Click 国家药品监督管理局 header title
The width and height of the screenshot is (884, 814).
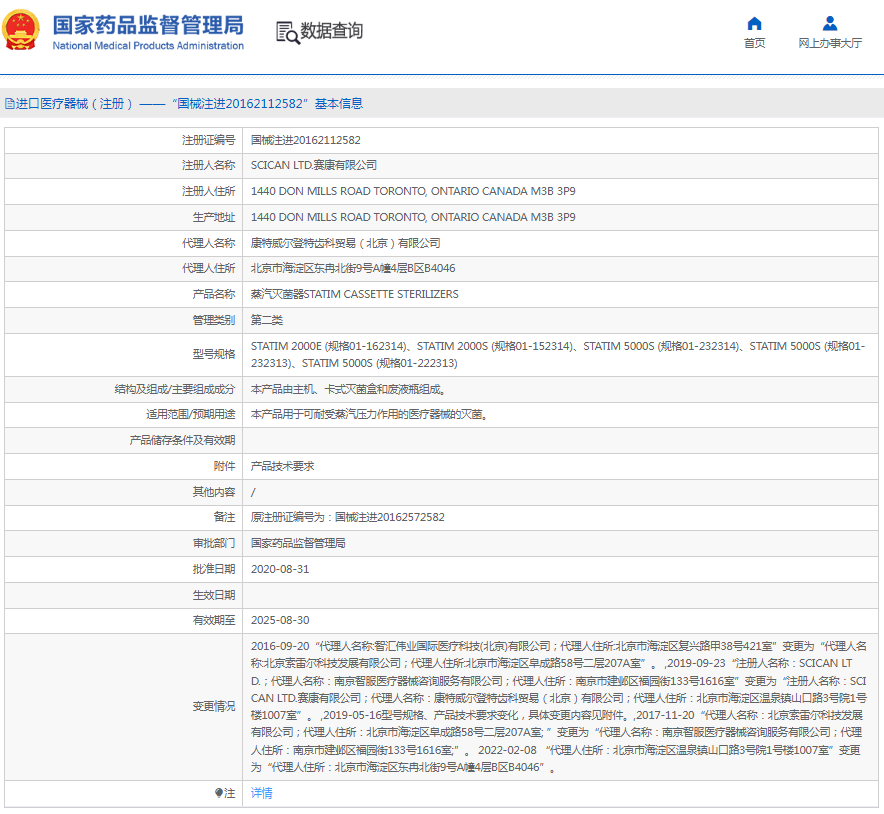point(148,25)
